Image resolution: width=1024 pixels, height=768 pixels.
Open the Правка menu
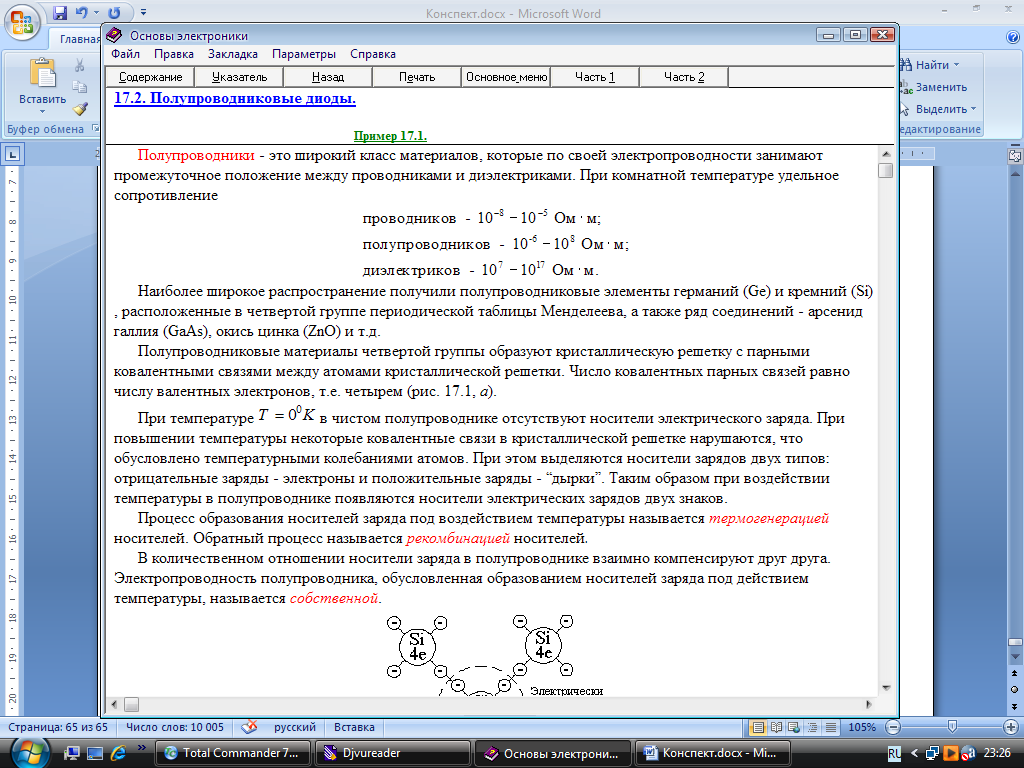click(x=174, y=54)
